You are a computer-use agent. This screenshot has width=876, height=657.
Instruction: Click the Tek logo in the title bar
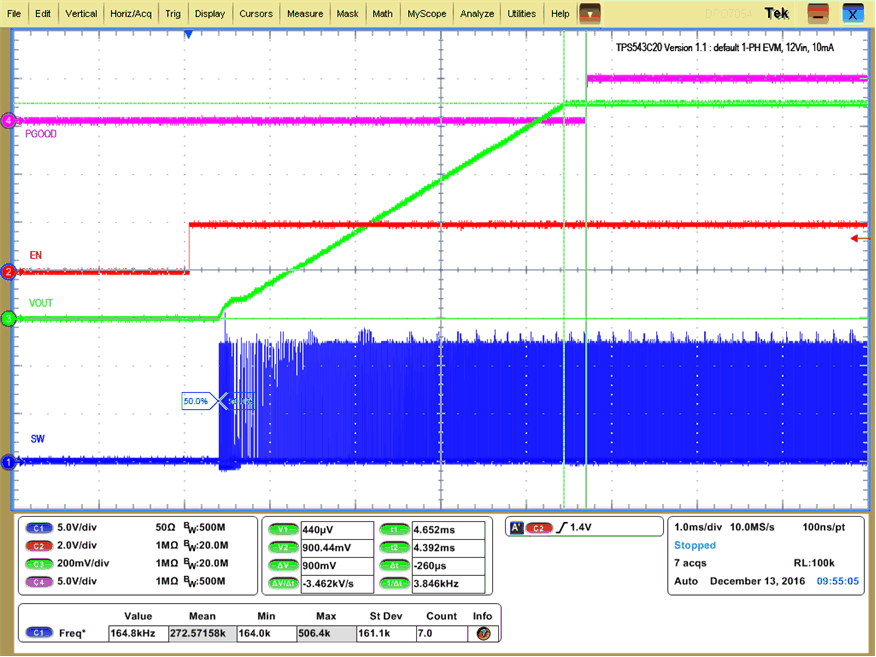[x=775, y=13]
